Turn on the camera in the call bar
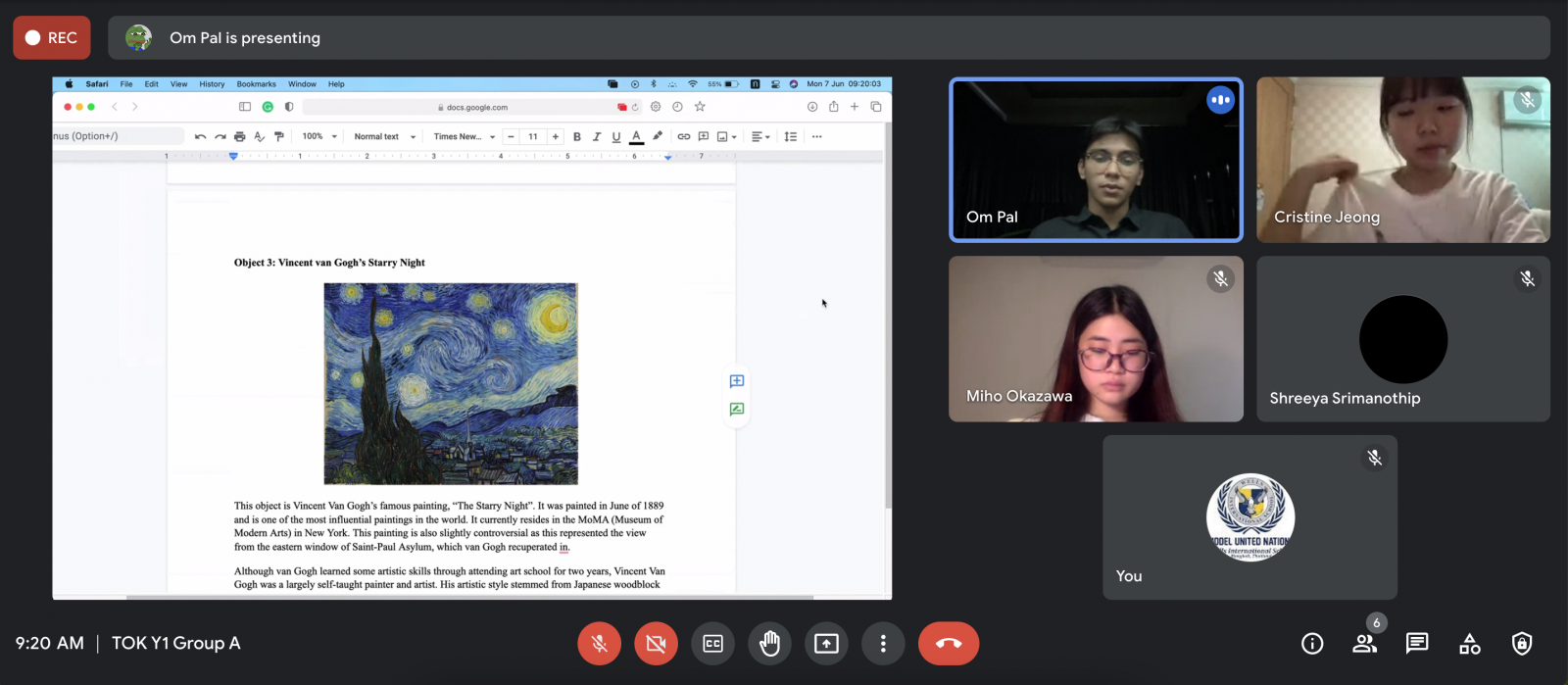The image size is (1568, 685). coord(656,644)
